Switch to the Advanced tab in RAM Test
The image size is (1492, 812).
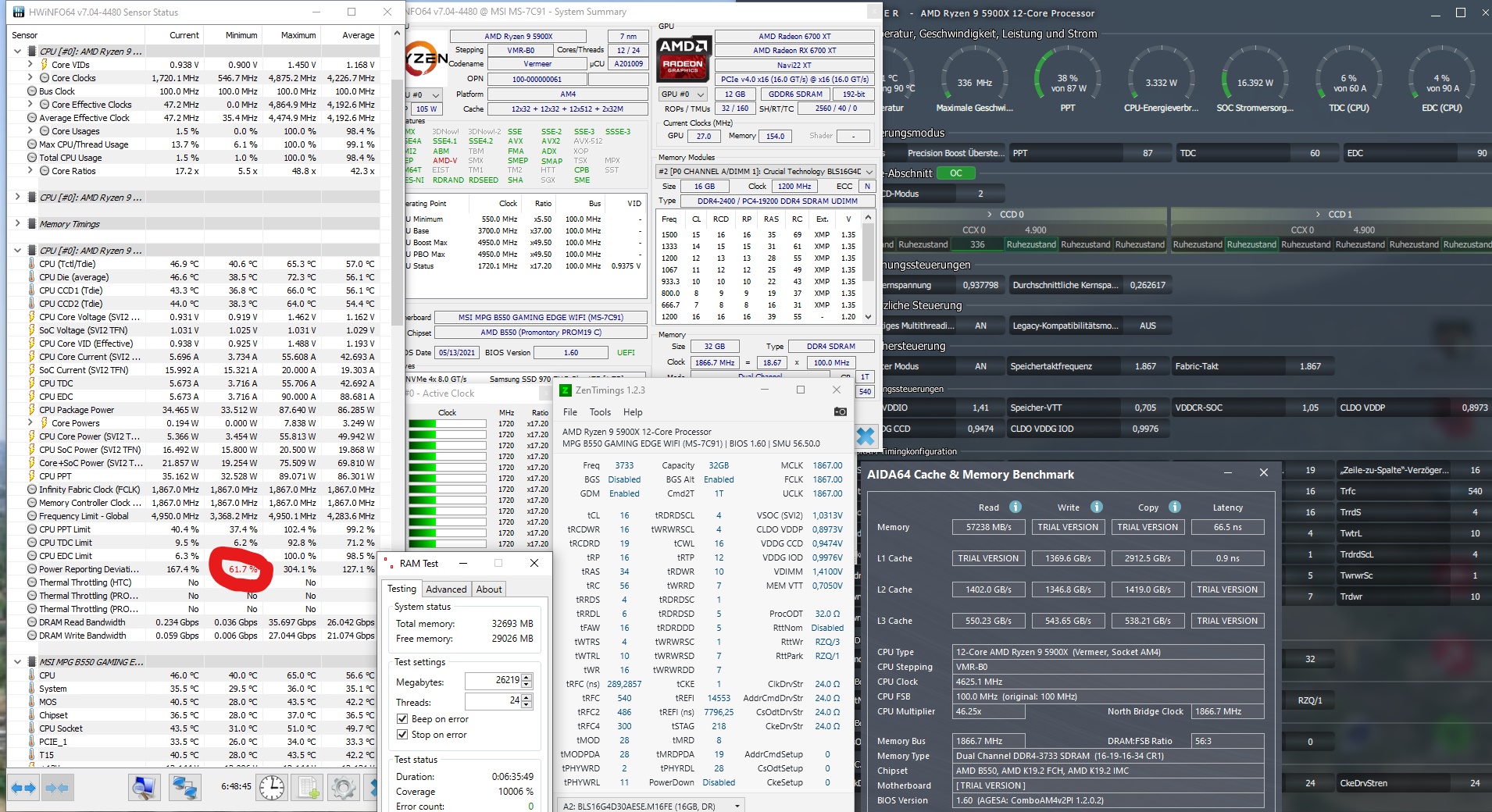tap(448, 589)
